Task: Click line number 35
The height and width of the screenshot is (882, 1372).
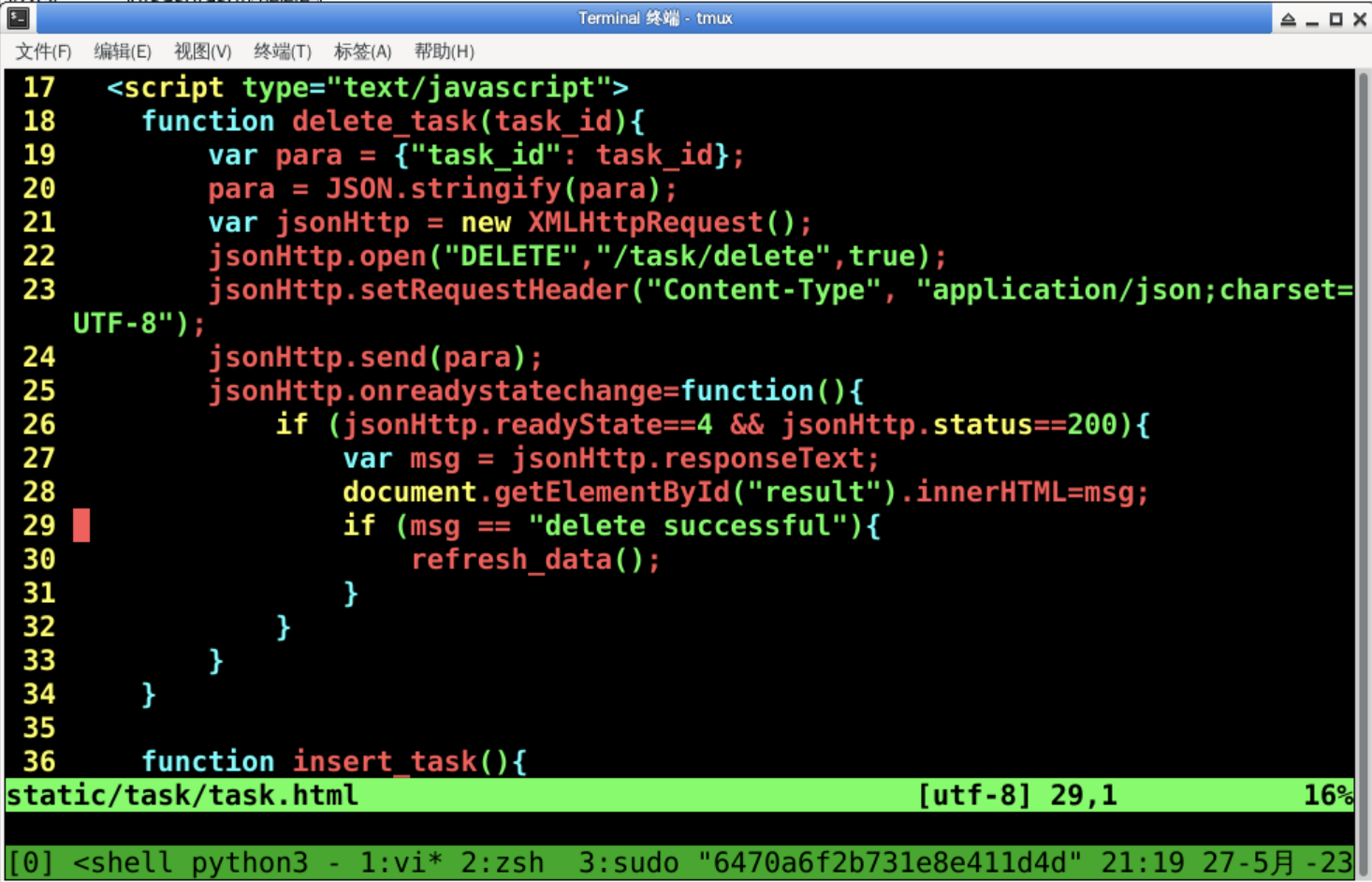Action: [x=39, y=728]
